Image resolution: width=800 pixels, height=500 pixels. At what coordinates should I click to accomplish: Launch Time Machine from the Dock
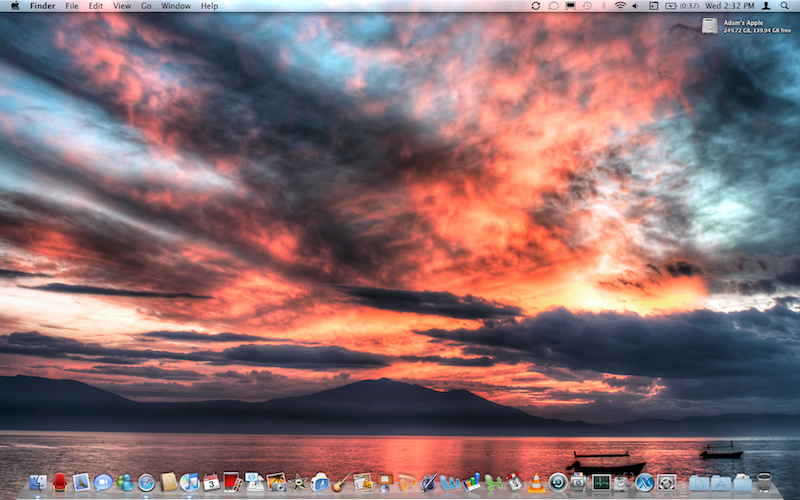558,482
